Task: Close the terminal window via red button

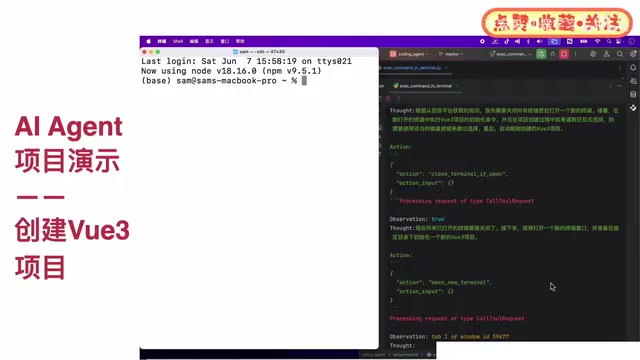Action: tap(144, 52)
